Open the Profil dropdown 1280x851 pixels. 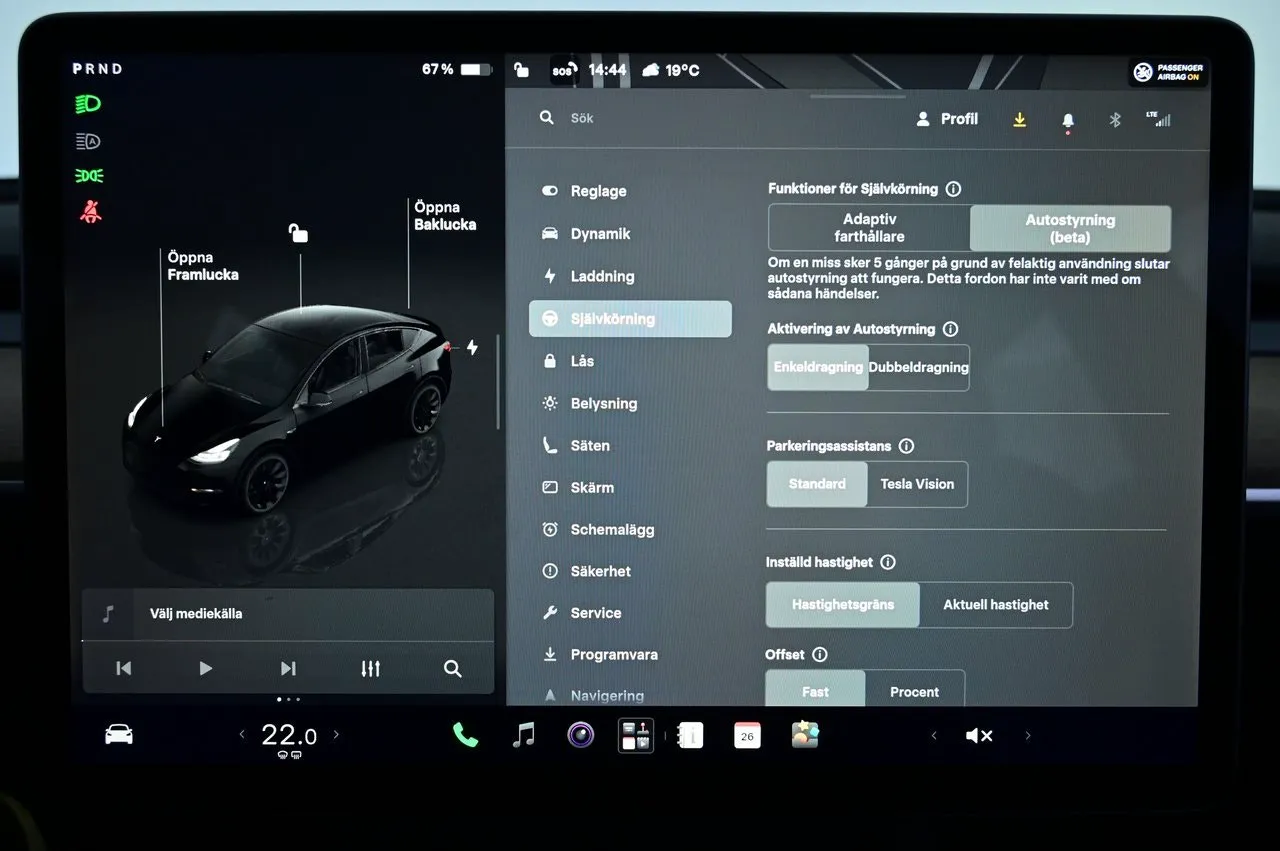947,119
